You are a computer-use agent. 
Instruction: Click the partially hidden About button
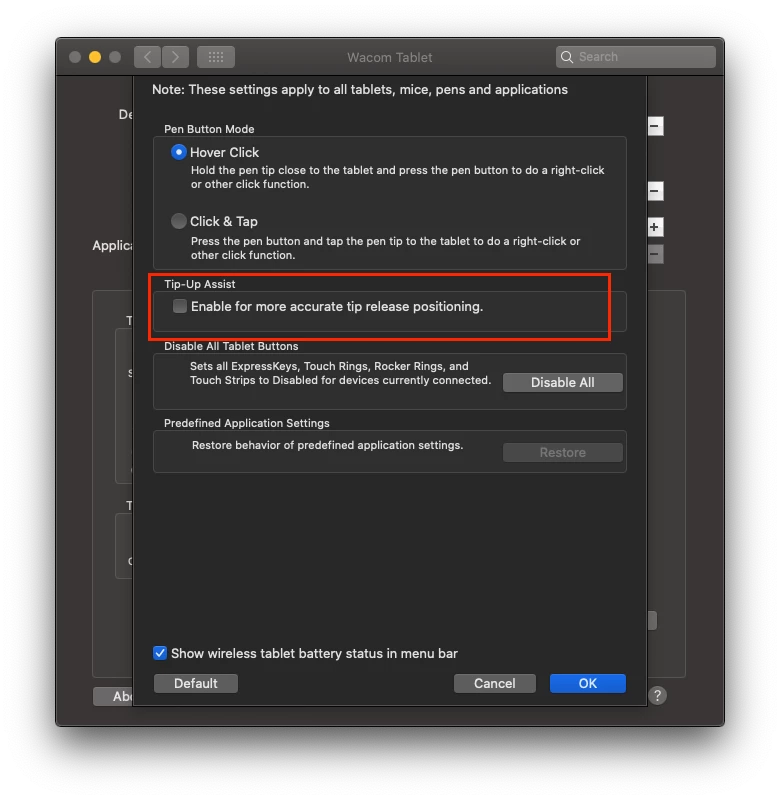[113, 696]
